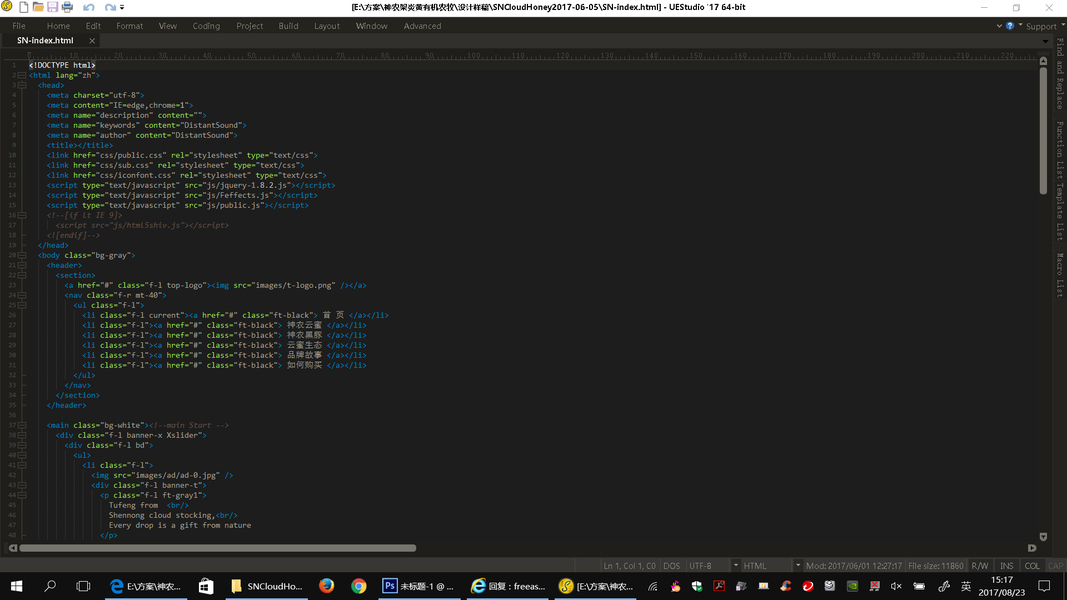
Task: Click the vertical scrollbar down arrow
Action: [x=1043, y=537]
